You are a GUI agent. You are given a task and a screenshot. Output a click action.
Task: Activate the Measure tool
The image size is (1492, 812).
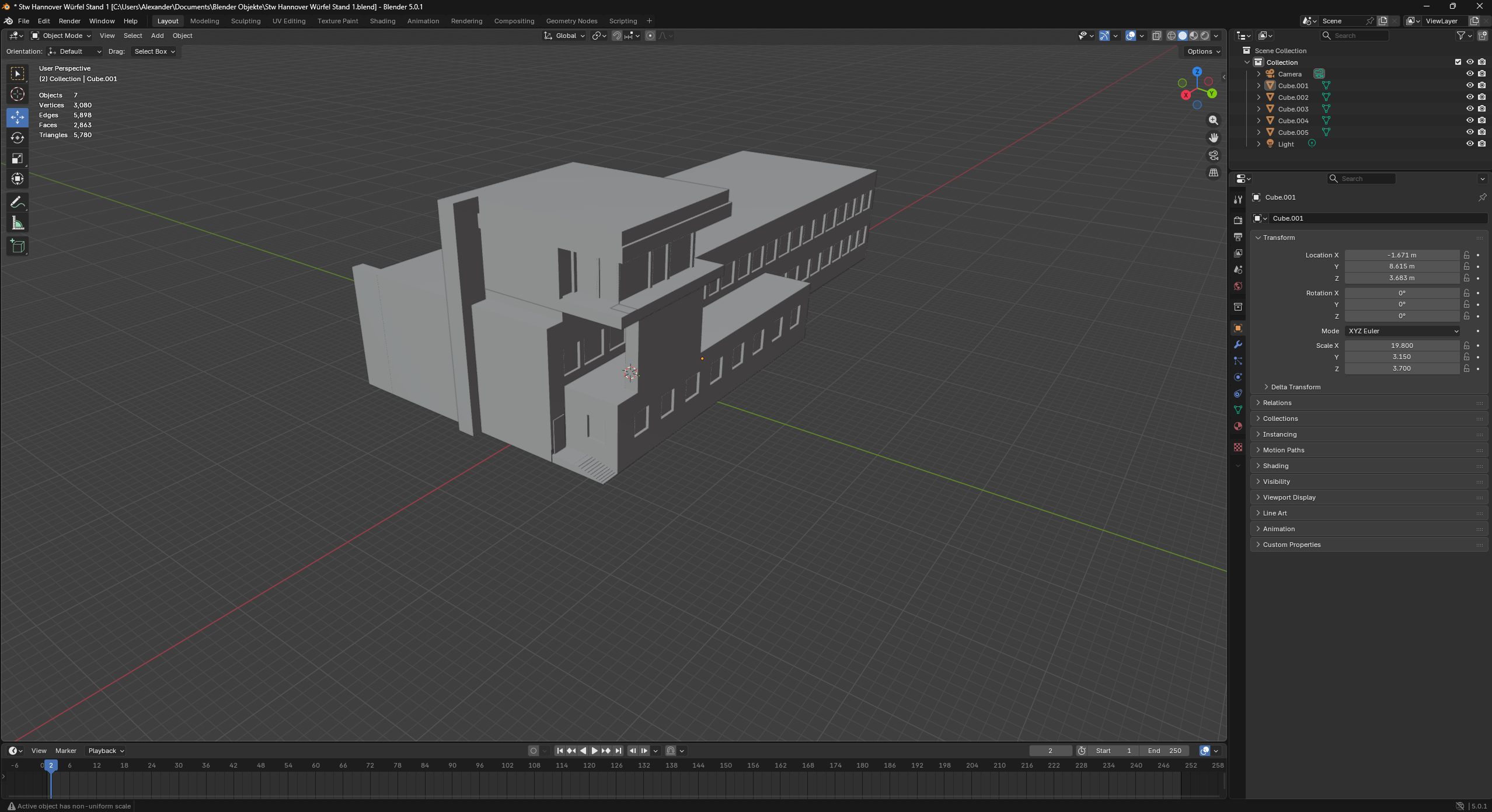click(x=18, y=224)
